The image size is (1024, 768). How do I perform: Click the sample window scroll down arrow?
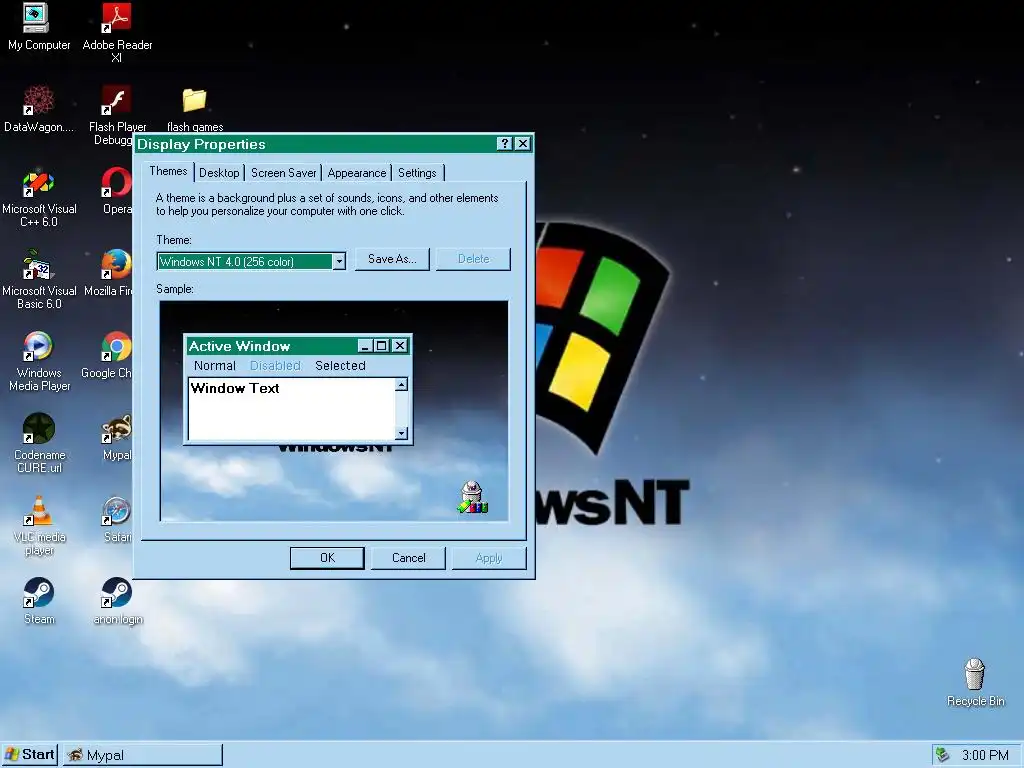(402, 433)
